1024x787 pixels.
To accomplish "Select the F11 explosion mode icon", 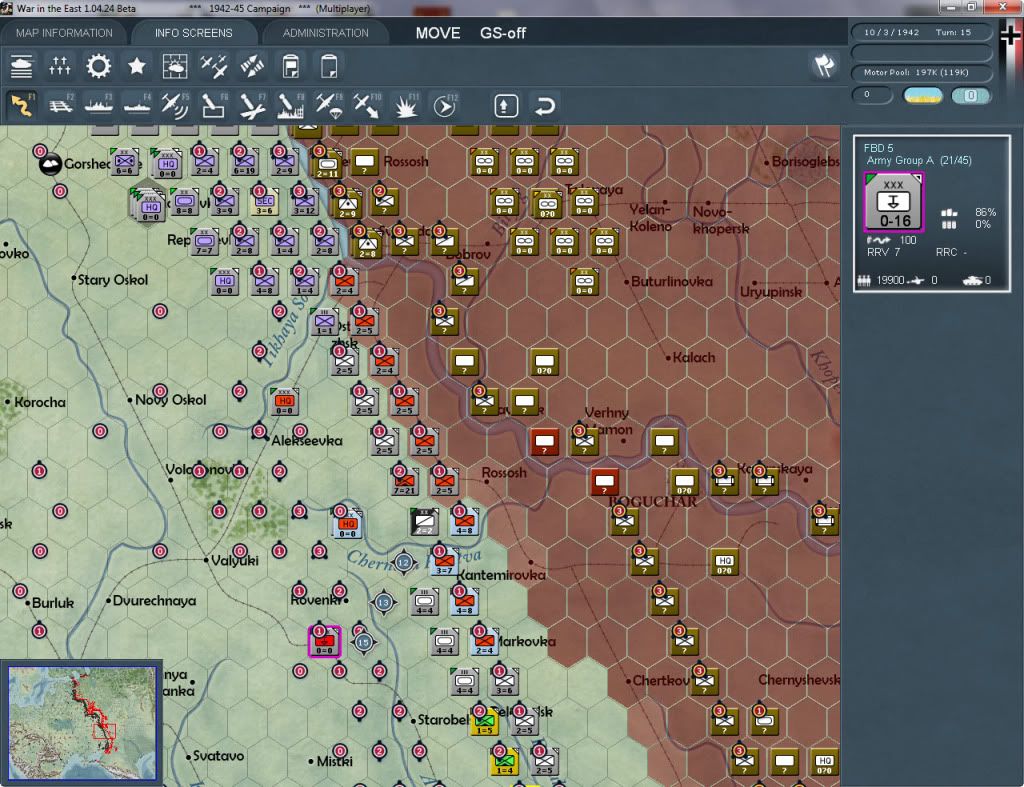I will [x=406, y=105].
